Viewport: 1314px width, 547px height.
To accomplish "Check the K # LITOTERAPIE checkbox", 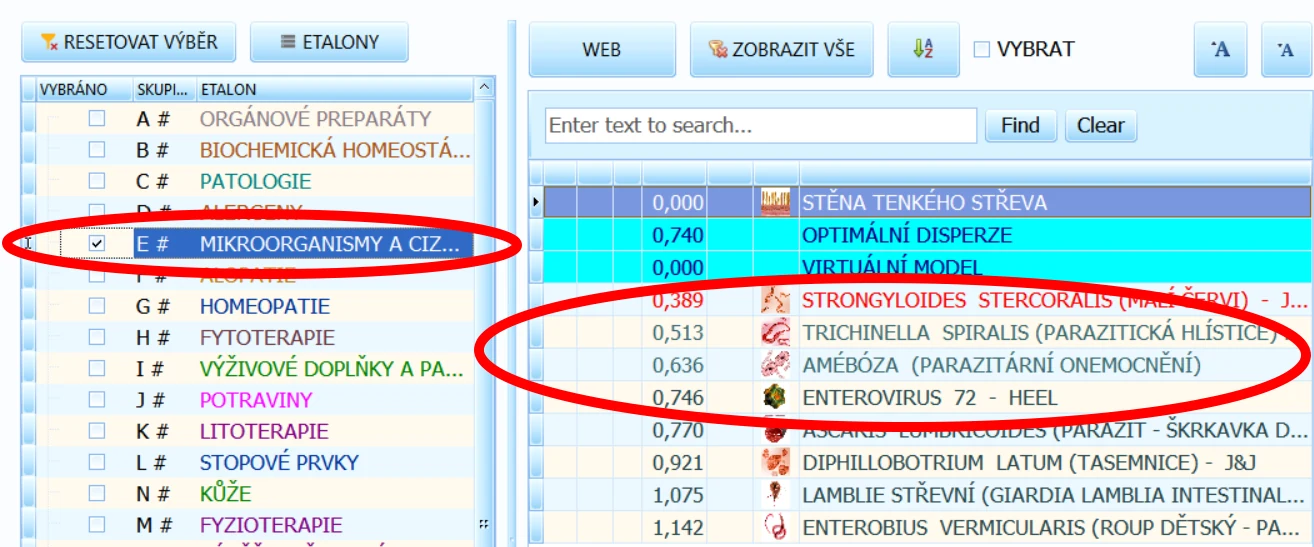I will [97, 431].
